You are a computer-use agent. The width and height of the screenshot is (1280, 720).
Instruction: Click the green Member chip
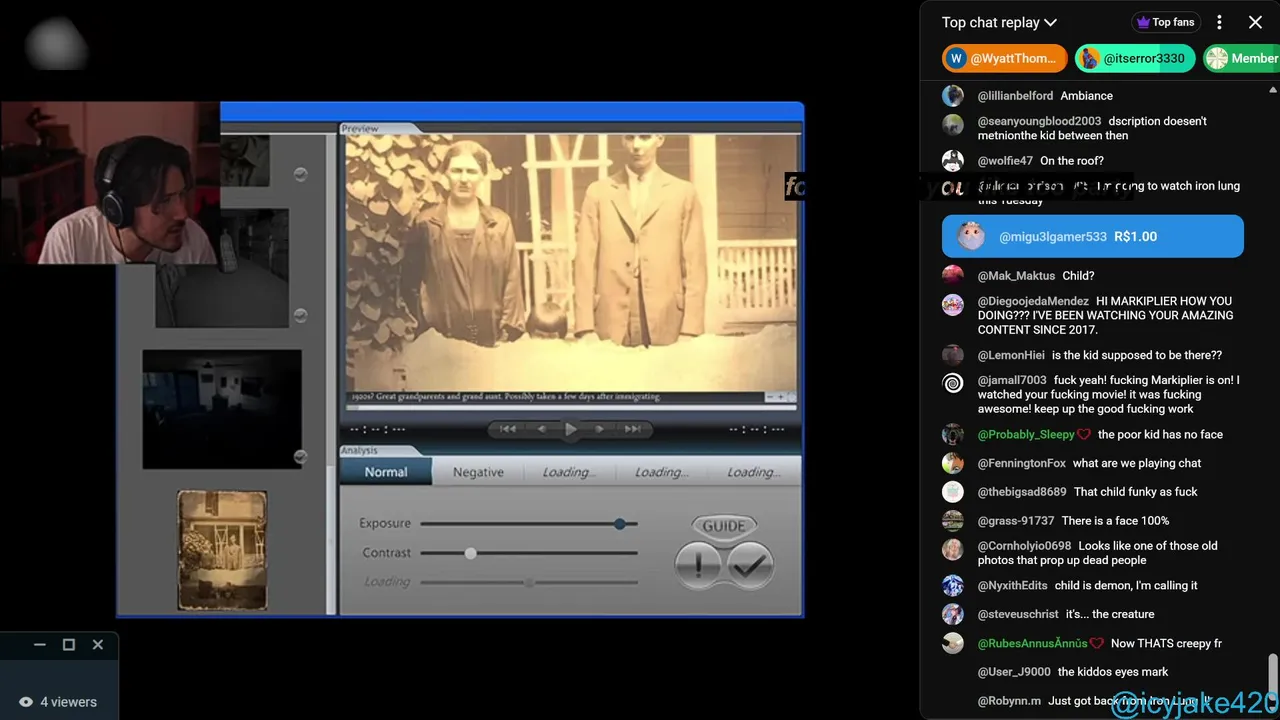point(1241,58)
